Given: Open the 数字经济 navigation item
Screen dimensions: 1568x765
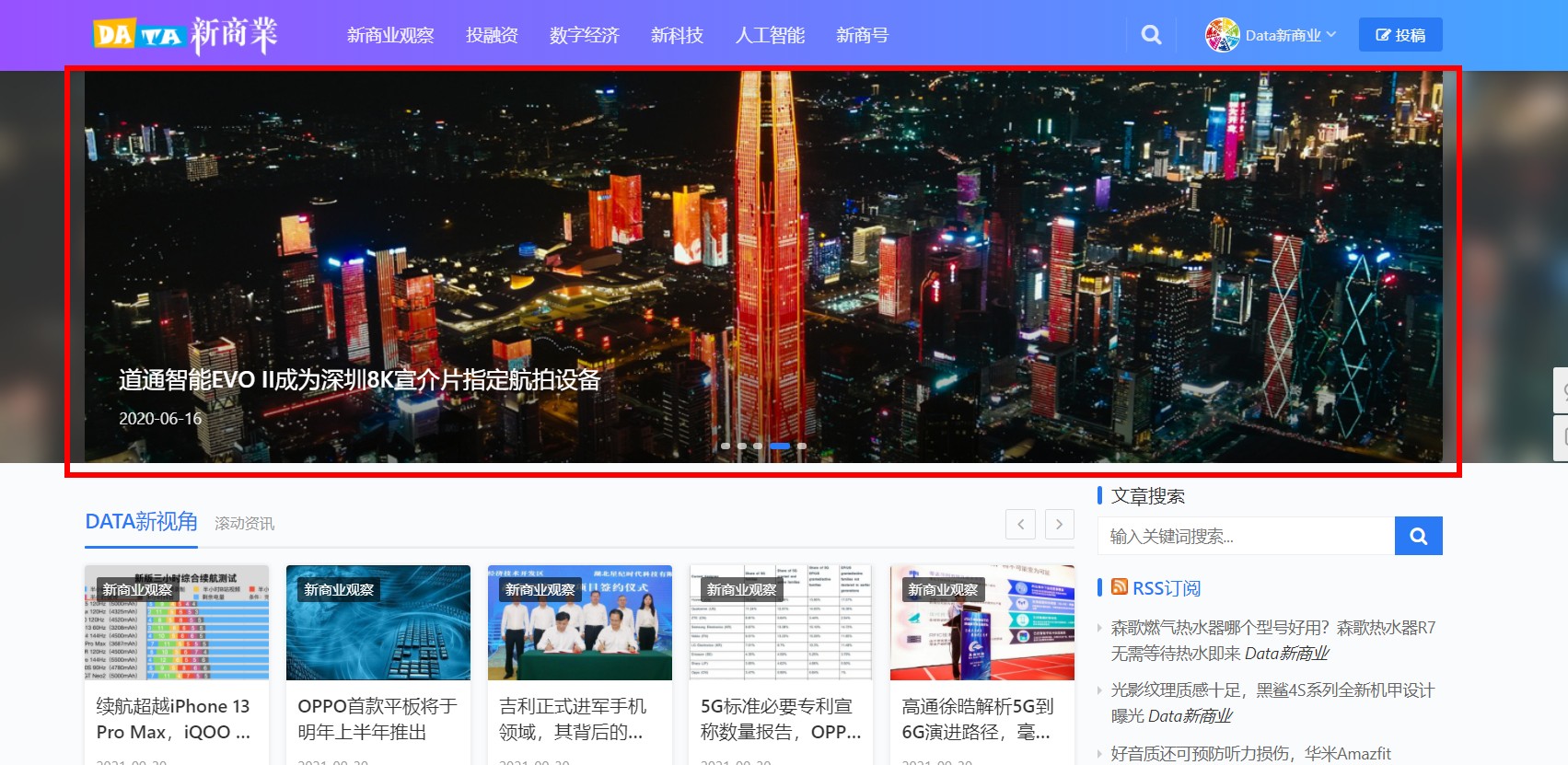Looking at the screenshot, I should (584, 35).
